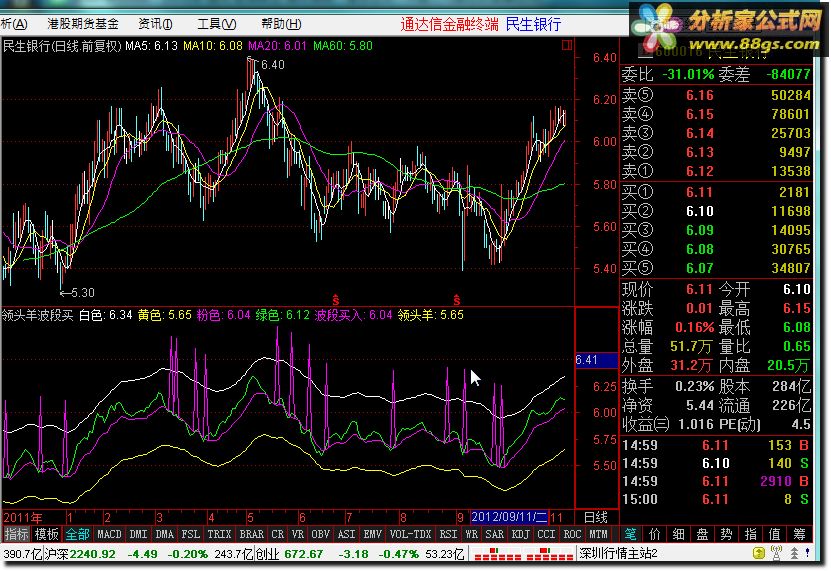Switch indicator to DMA
Image resolution: width=831 pixels, height=571 pixels.
pyautogui.click(x=164, y=534)
